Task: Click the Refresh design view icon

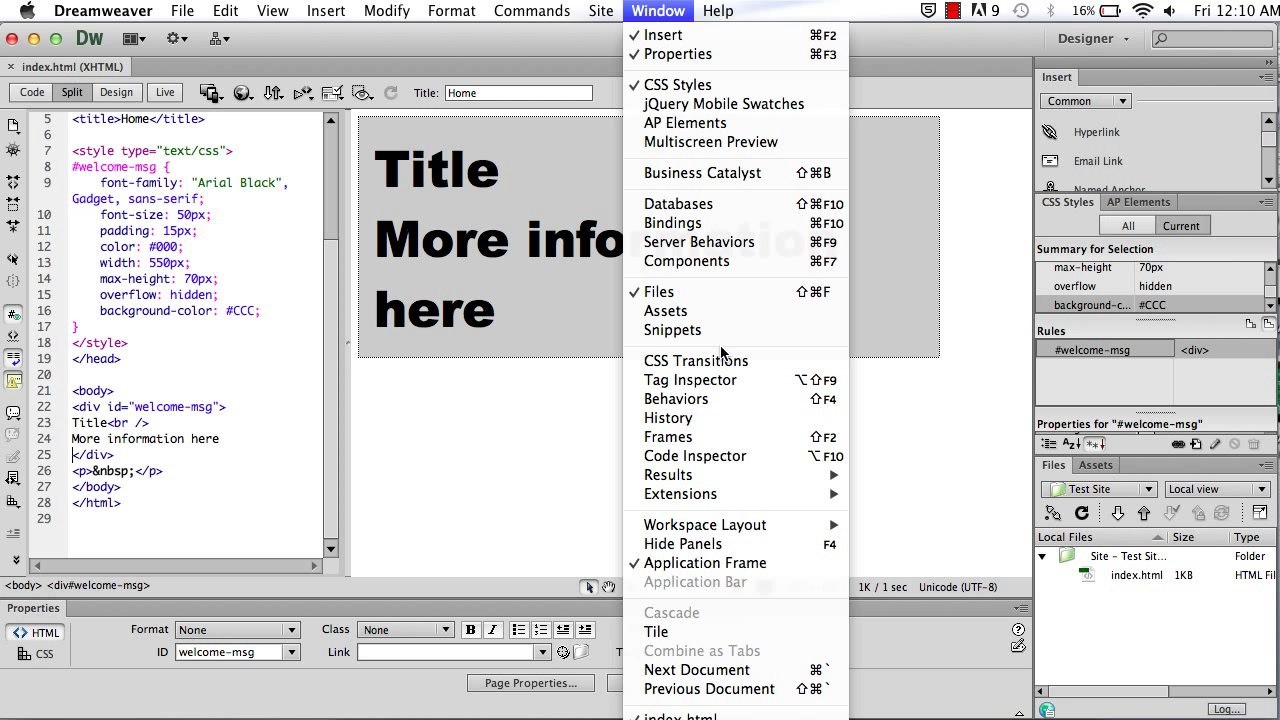Action: 390,93
